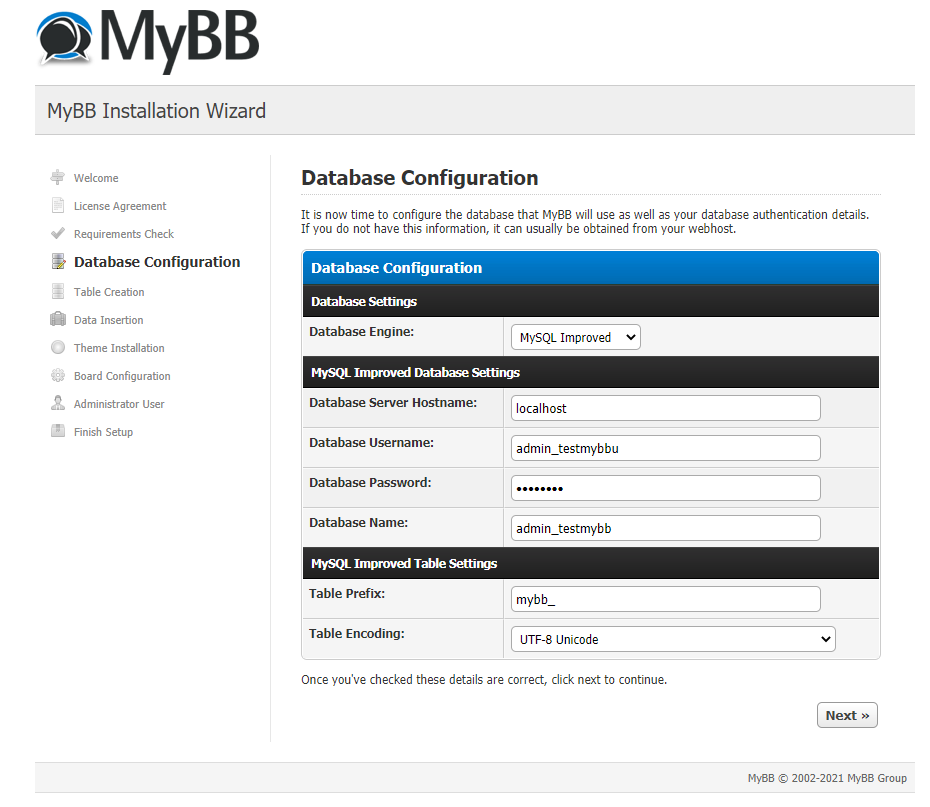Click the MyBB speech bubble logo
Screen dimensions: 930x807
tap(64, 38)
